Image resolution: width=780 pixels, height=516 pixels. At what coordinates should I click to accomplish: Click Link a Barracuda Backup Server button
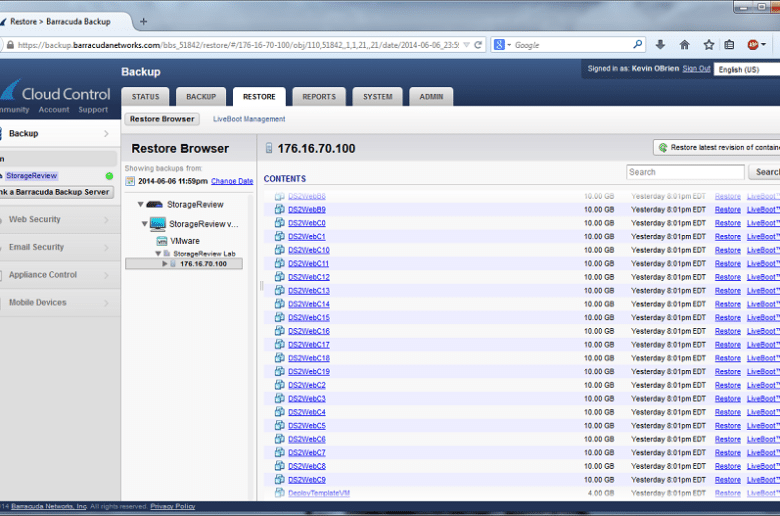pyautogui.click(x=56, y=192)
